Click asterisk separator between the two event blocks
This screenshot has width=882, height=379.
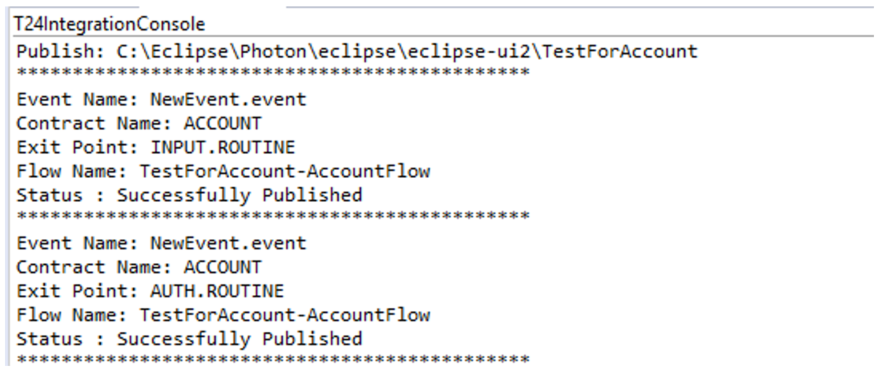[273, 216]
